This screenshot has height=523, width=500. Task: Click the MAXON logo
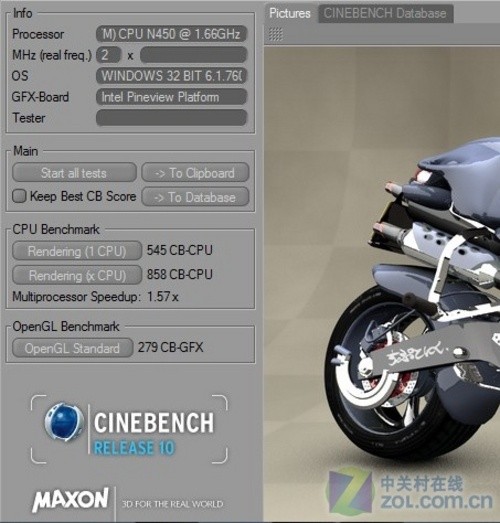coord(70,499)
